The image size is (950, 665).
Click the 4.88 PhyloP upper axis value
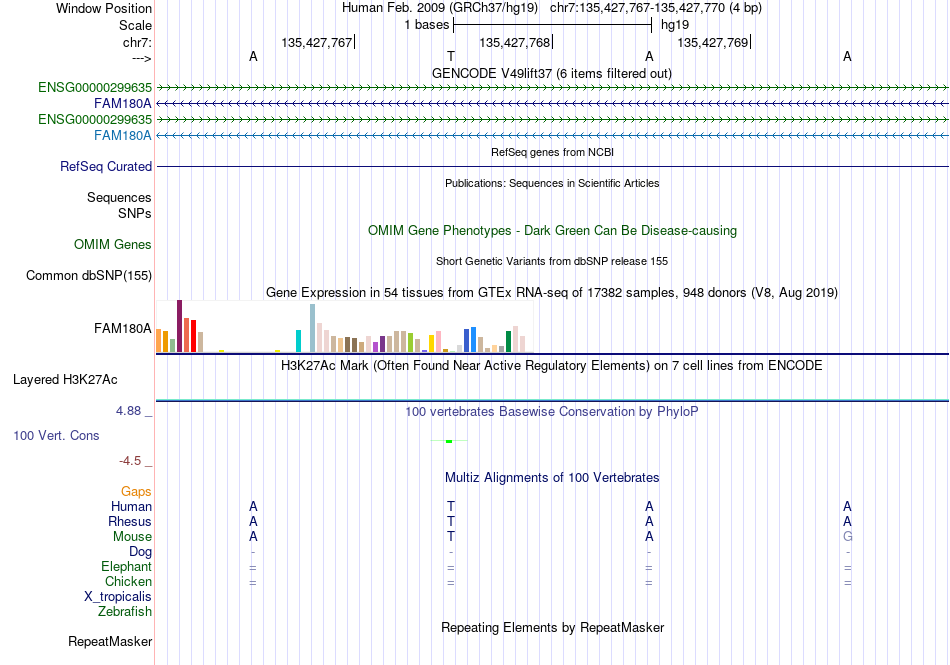pyautogui.click(x=128, y=411)
